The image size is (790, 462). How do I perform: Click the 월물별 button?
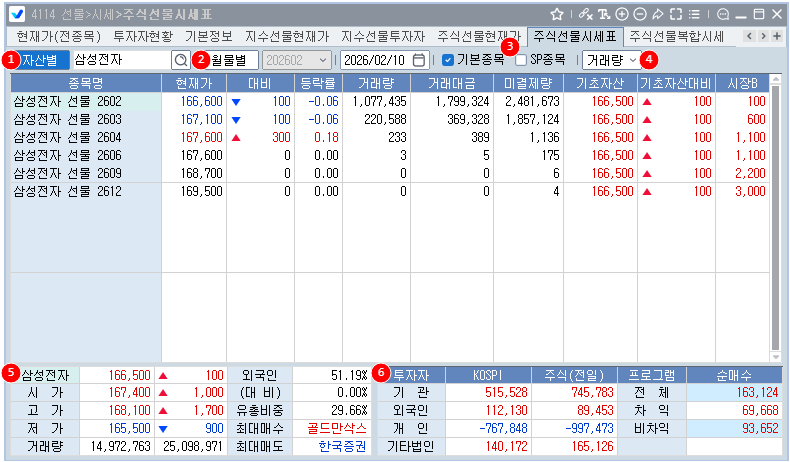click(x=232, y=60)
